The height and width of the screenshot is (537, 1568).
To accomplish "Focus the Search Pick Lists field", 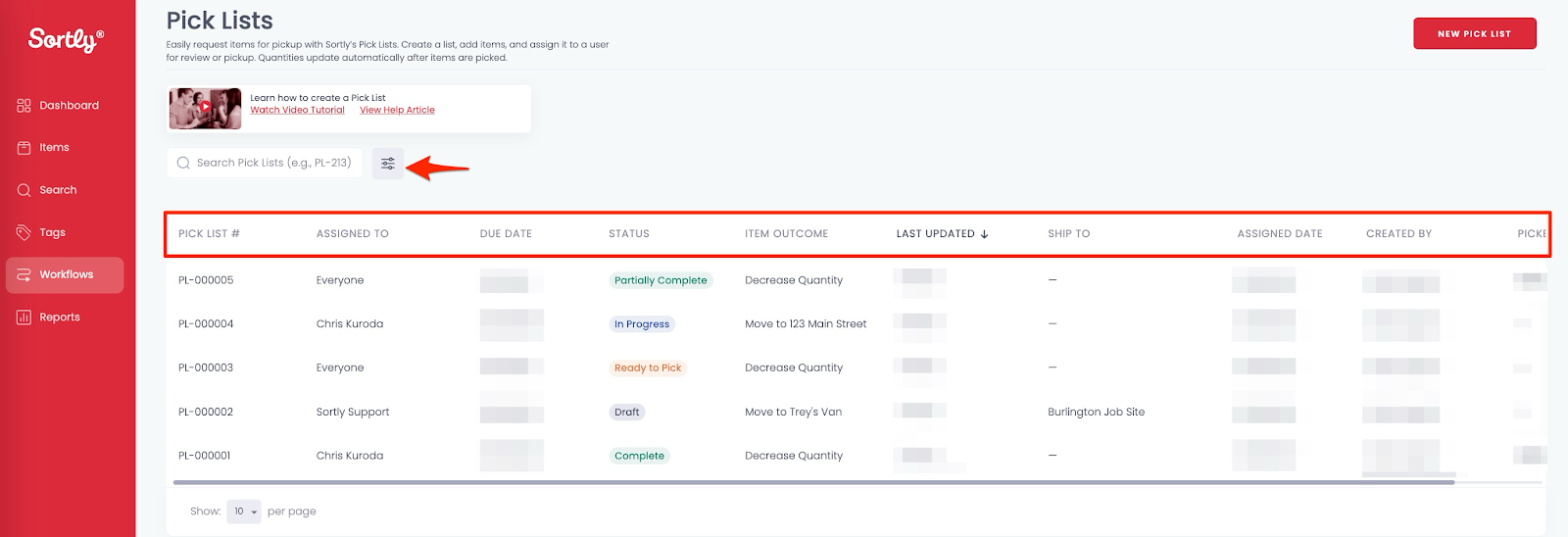I will click(265, 164).
